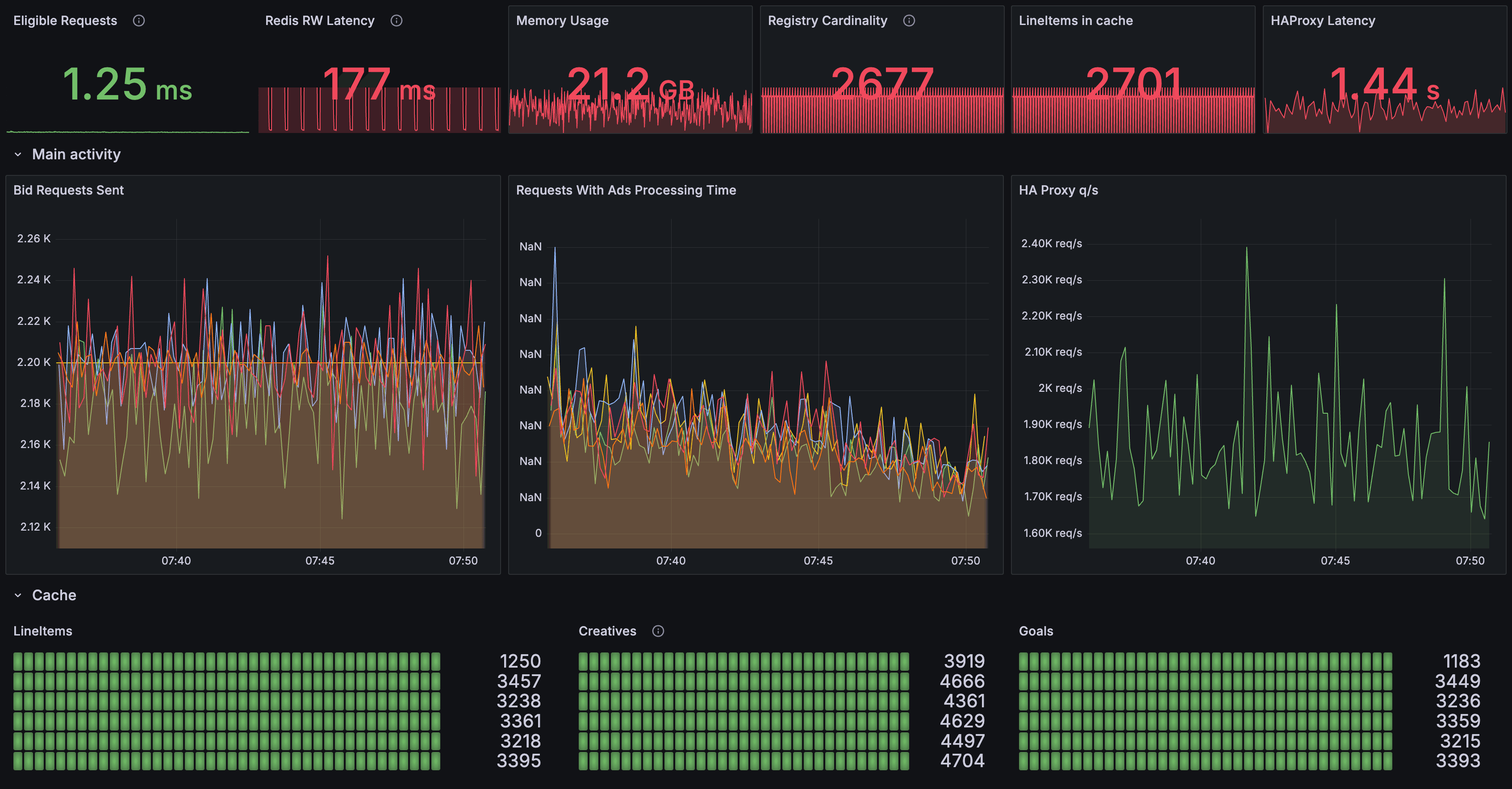Collapse the Main activity row
Image resolution: width=1512 pixels, height=789 pixels.
[18, 154]
